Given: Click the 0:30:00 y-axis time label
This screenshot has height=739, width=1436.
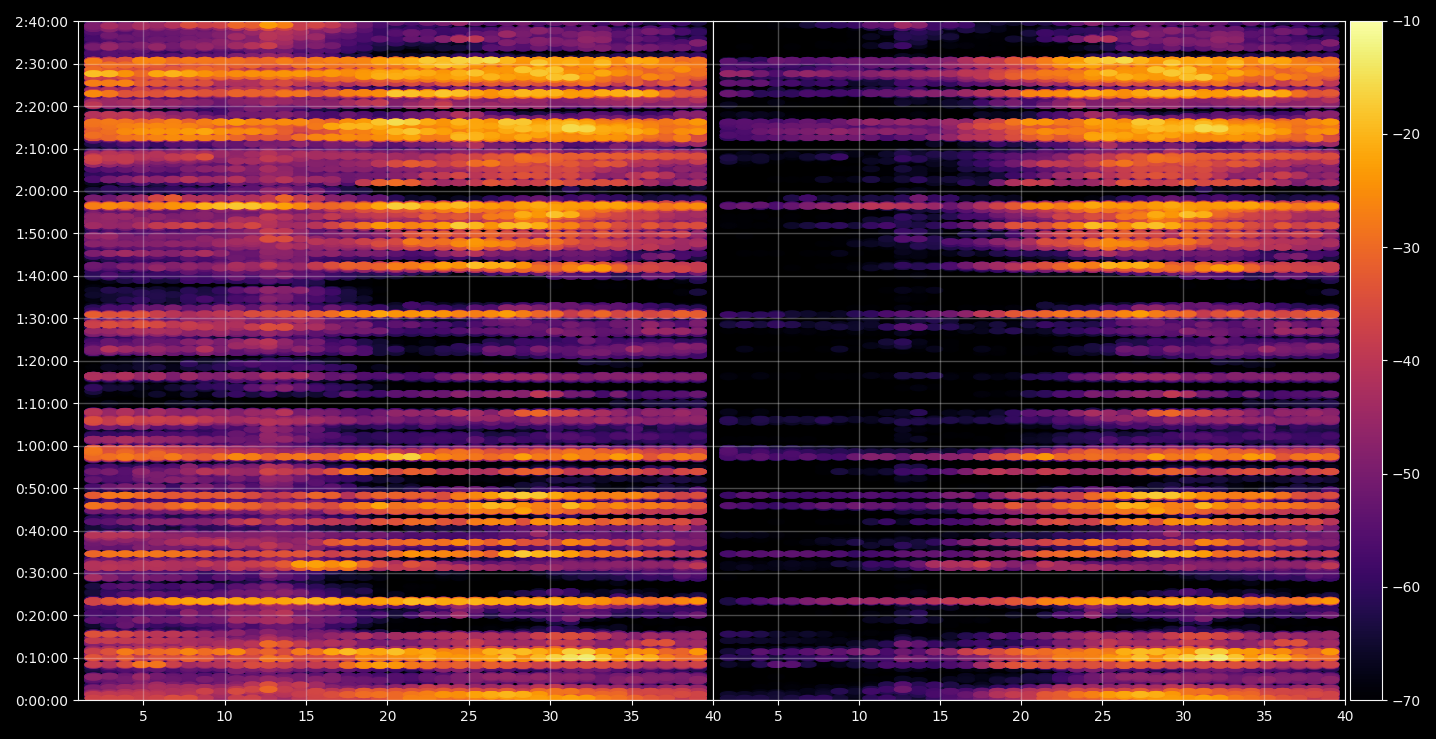Looking at the screenshot, I should [x=42, y=573].
